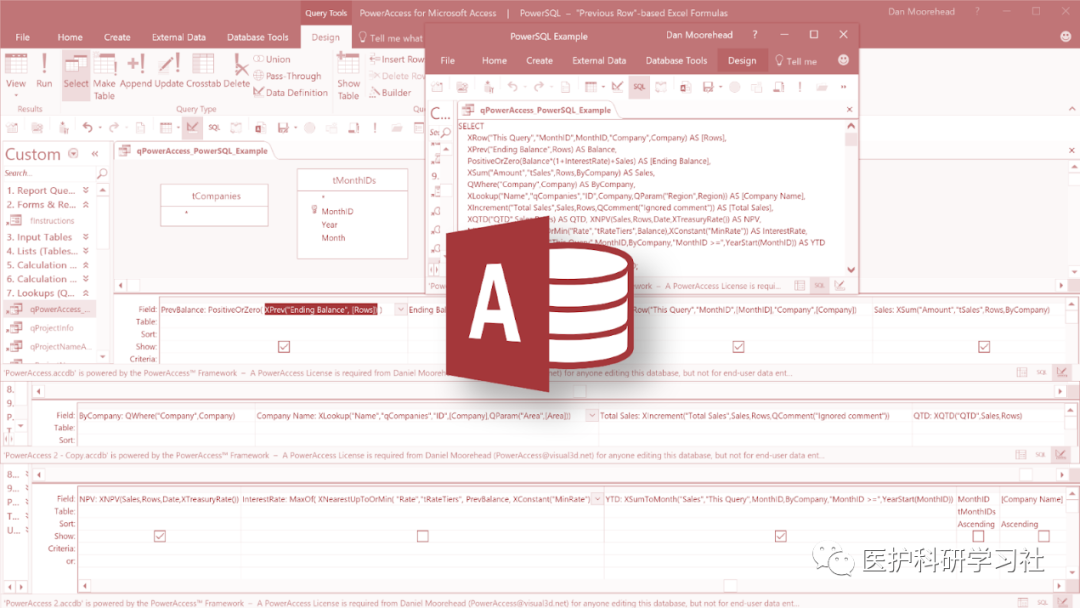1080x608 pixels.
Task: Collapse navigation pane with double chevron
Action: pyautogui.click(x=95, y=154)
